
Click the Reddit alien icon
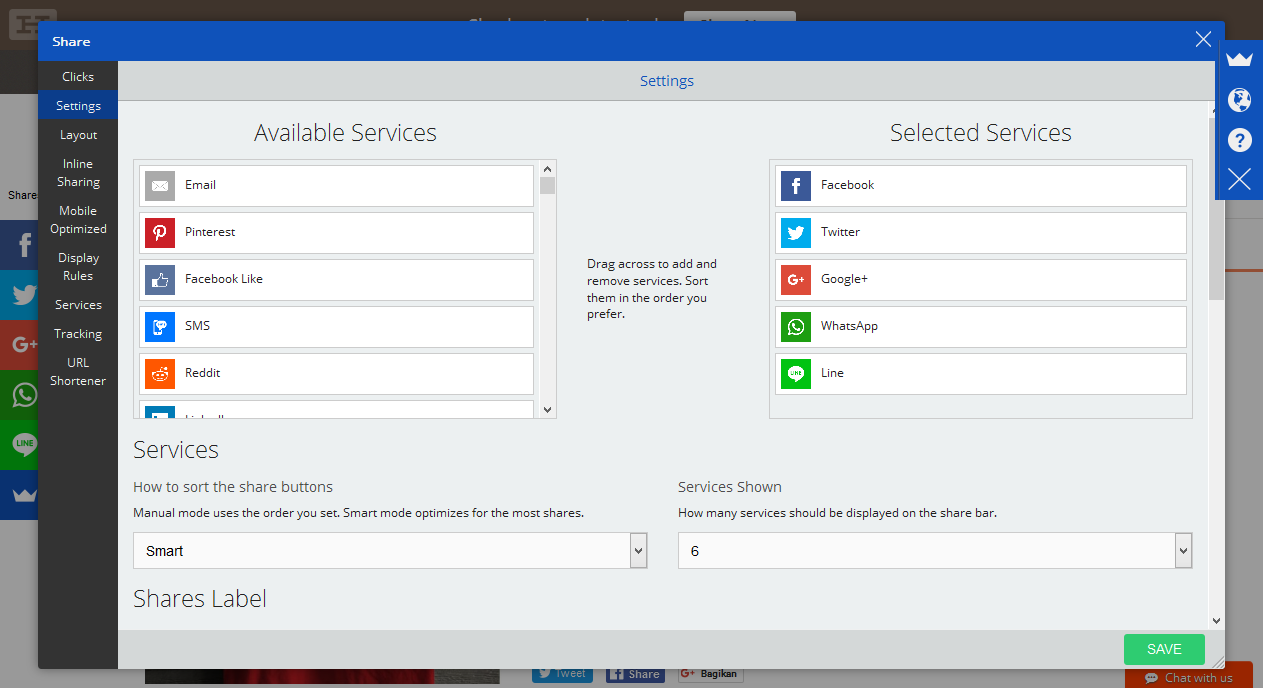160,374
